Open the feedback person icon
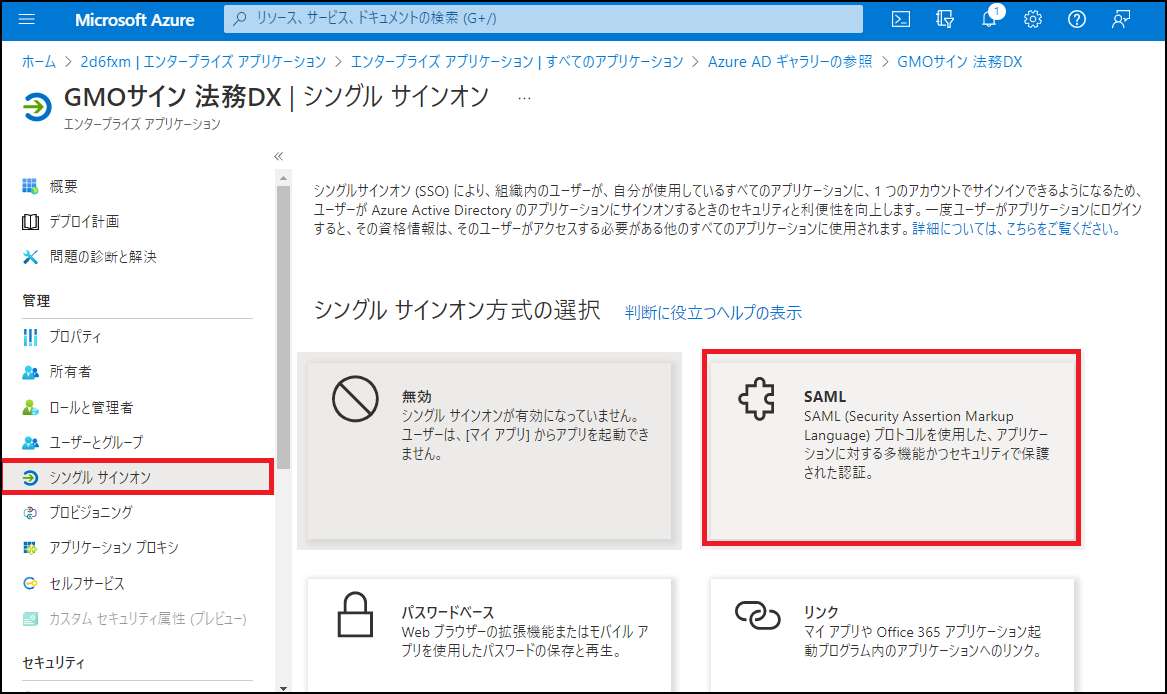1167x694 pixels. pyautogui.click(x=1121, y=19)
